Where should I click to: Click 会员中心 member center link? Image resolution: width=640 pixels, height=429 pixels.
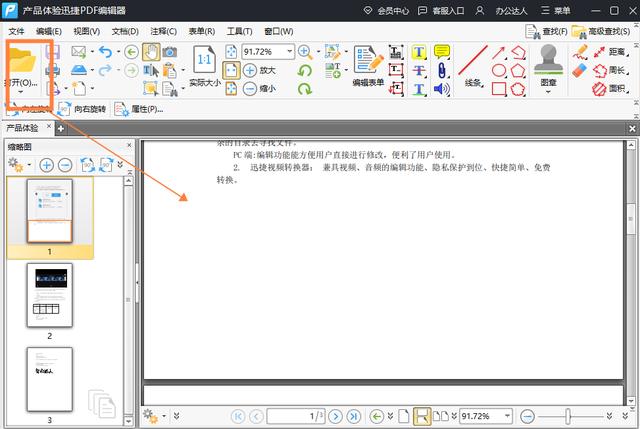[386, 11]
